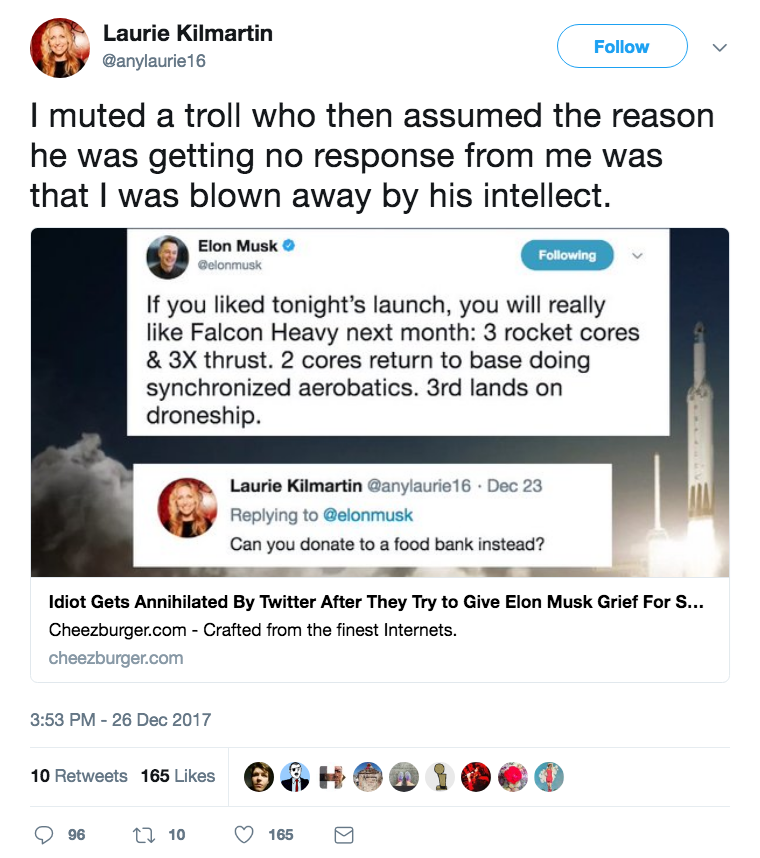Open the @anylaurie16 handle

[155, 61]
